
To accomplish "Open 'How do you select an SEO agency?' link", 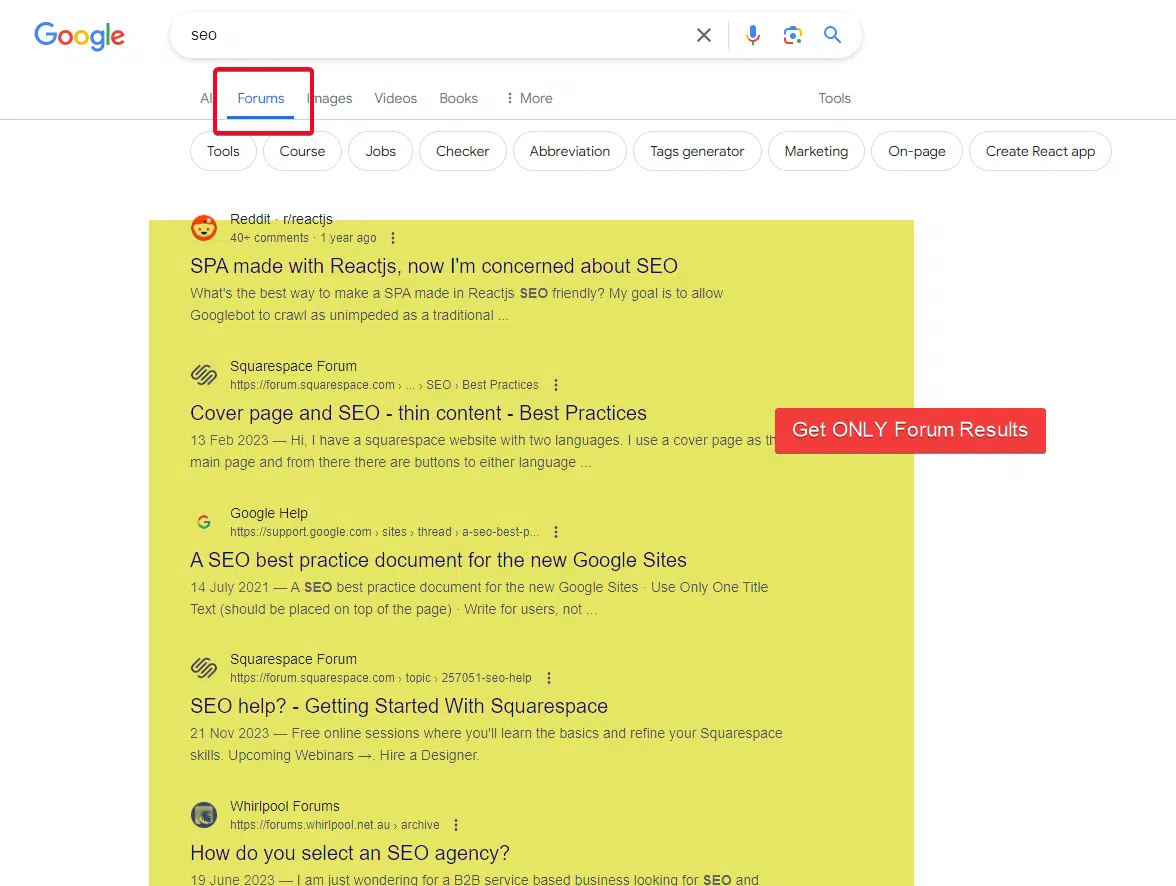I will coord(350,853).
